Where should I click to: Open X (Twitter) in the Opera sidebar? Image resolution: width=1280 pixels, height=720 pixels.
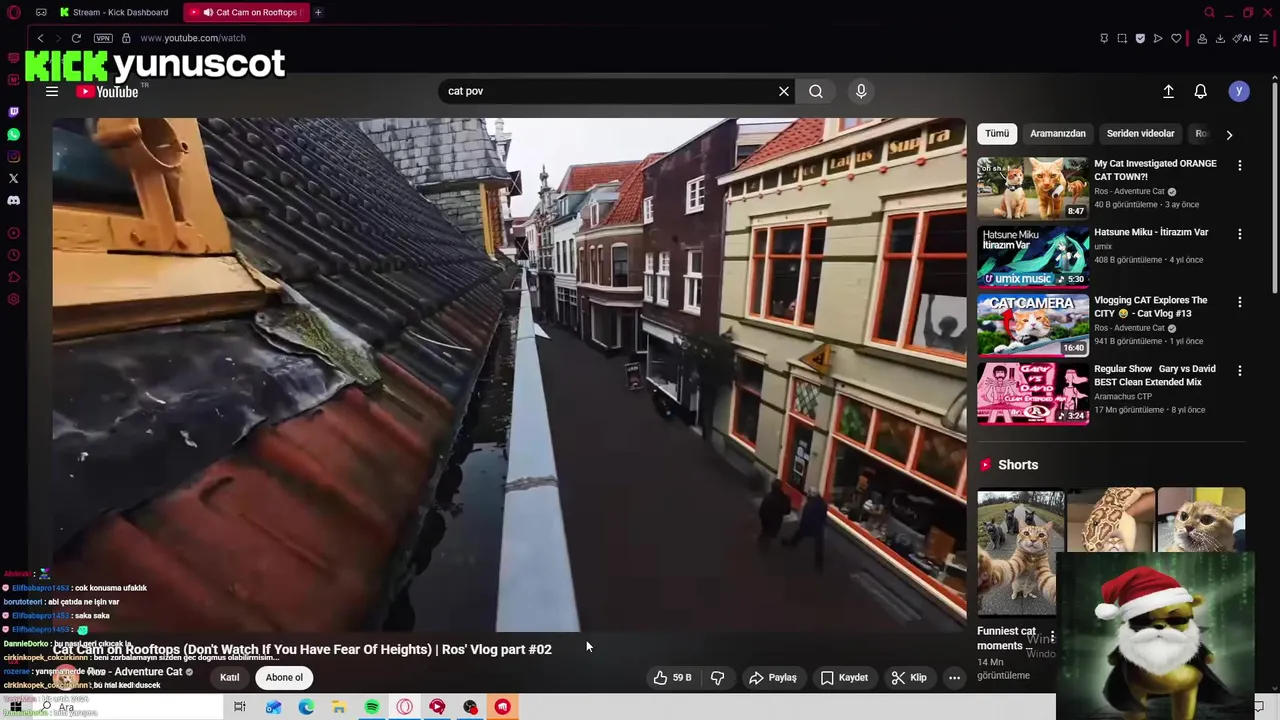[x=13, y=178]
